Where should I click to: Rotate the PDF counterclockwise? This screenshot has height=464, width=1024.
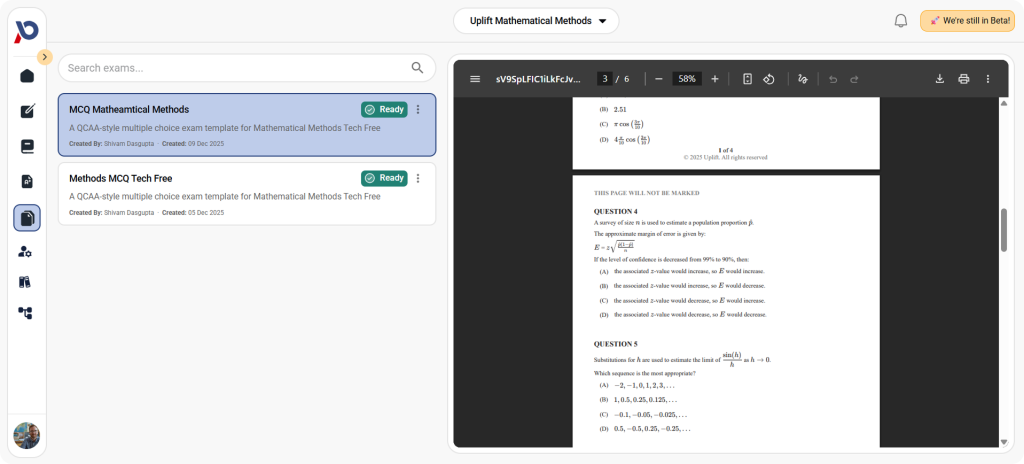(x=769, y=79)
